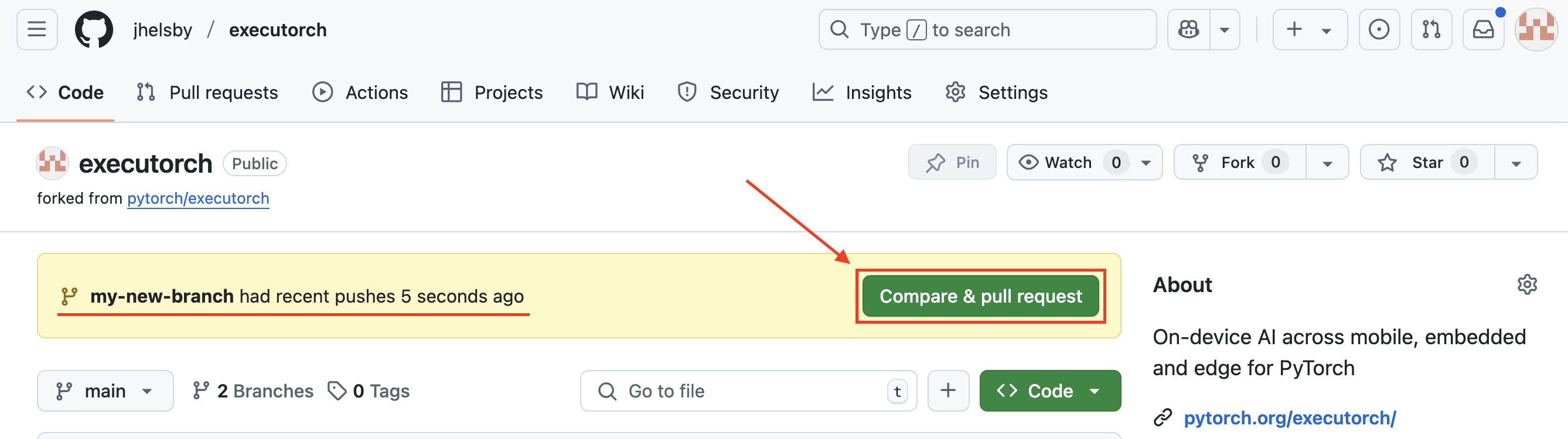Viewport: 1568px width, 439px height.
Task: Click the add file plus button
Action: click(947, 390)
